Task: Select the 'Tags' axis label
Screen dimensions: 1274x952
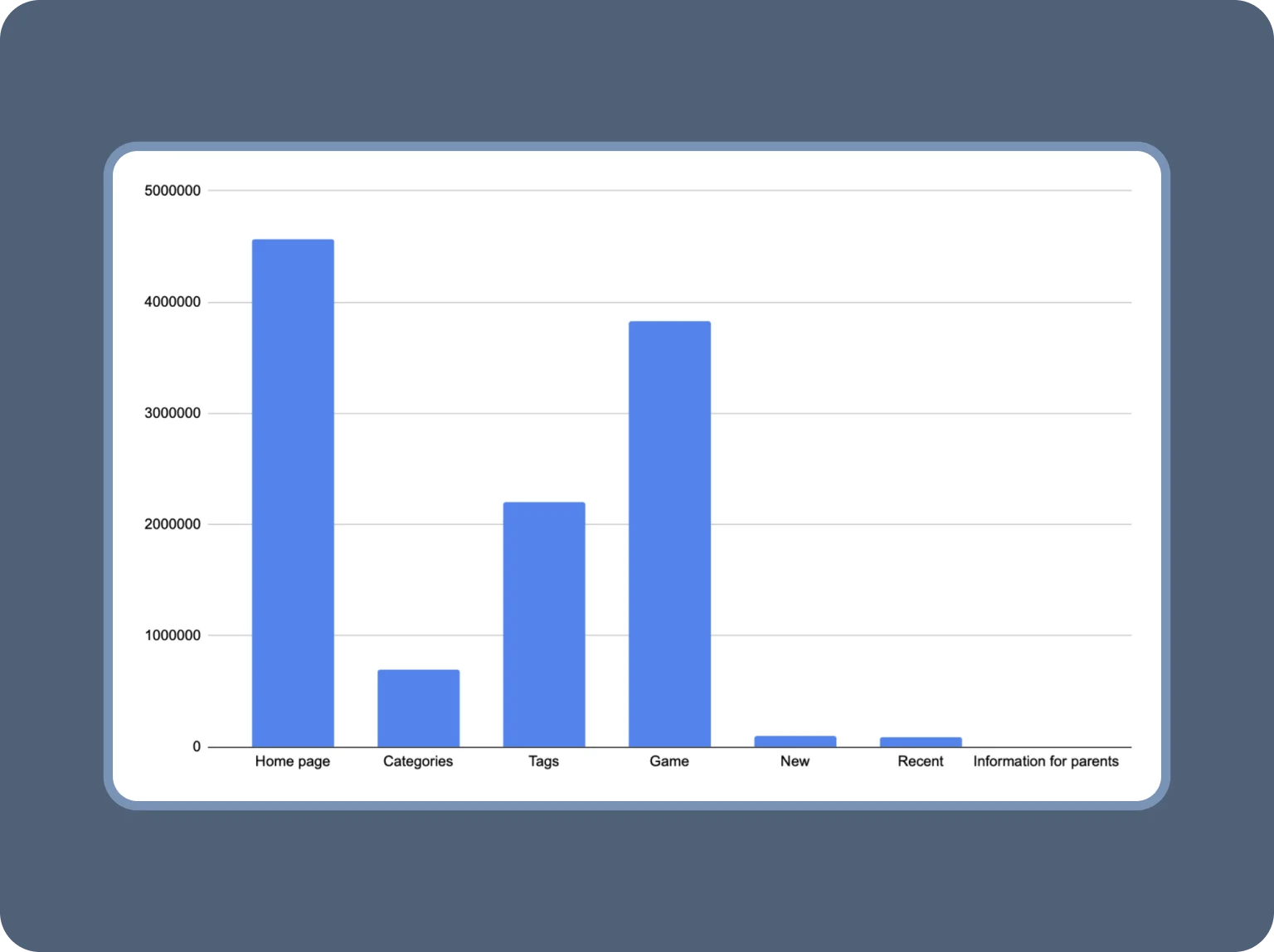Action: 544,761
